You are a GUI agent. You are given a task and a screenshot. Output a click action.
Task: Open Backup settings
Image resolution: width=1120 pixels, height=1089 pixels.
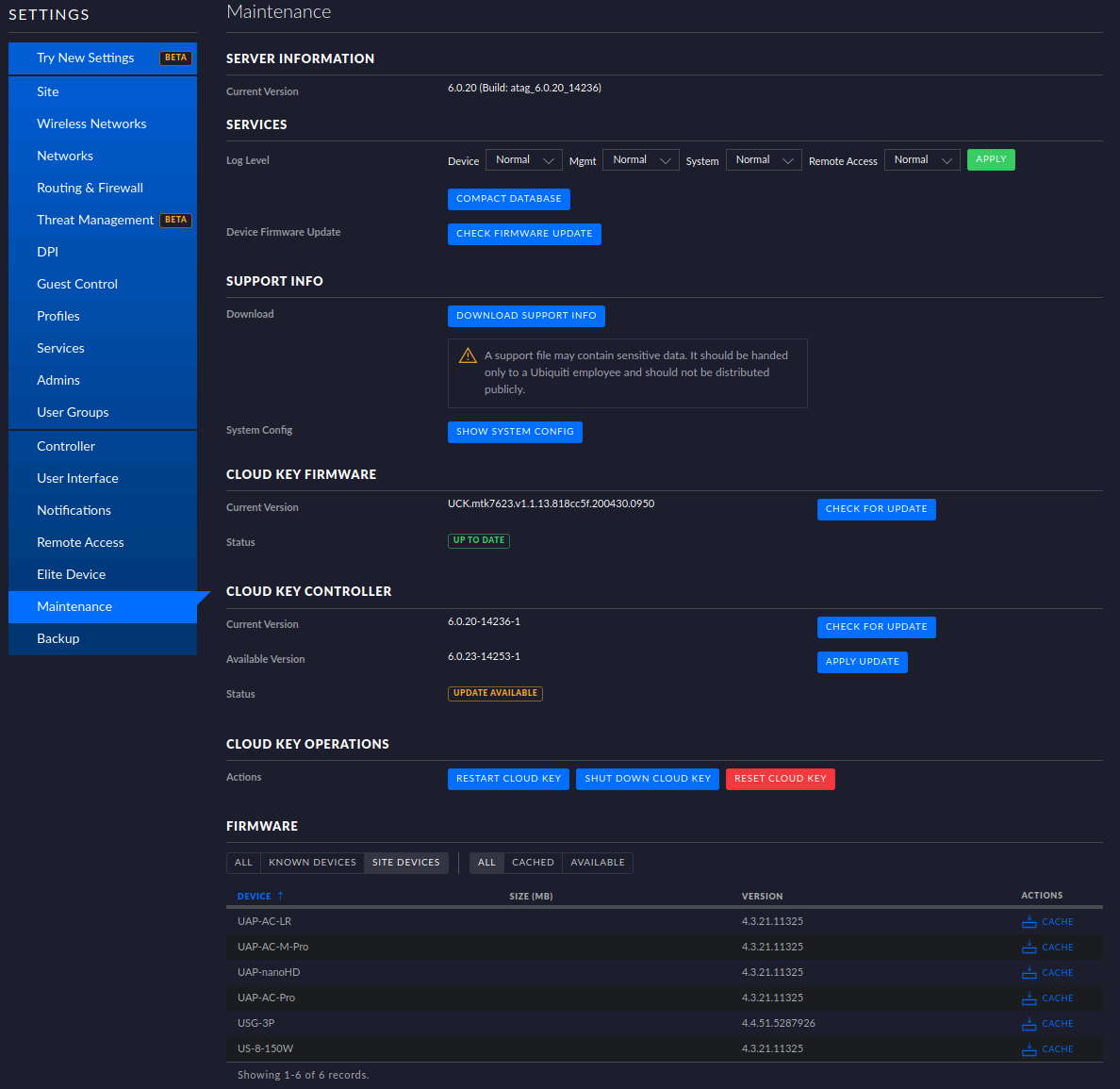[103, 639]
